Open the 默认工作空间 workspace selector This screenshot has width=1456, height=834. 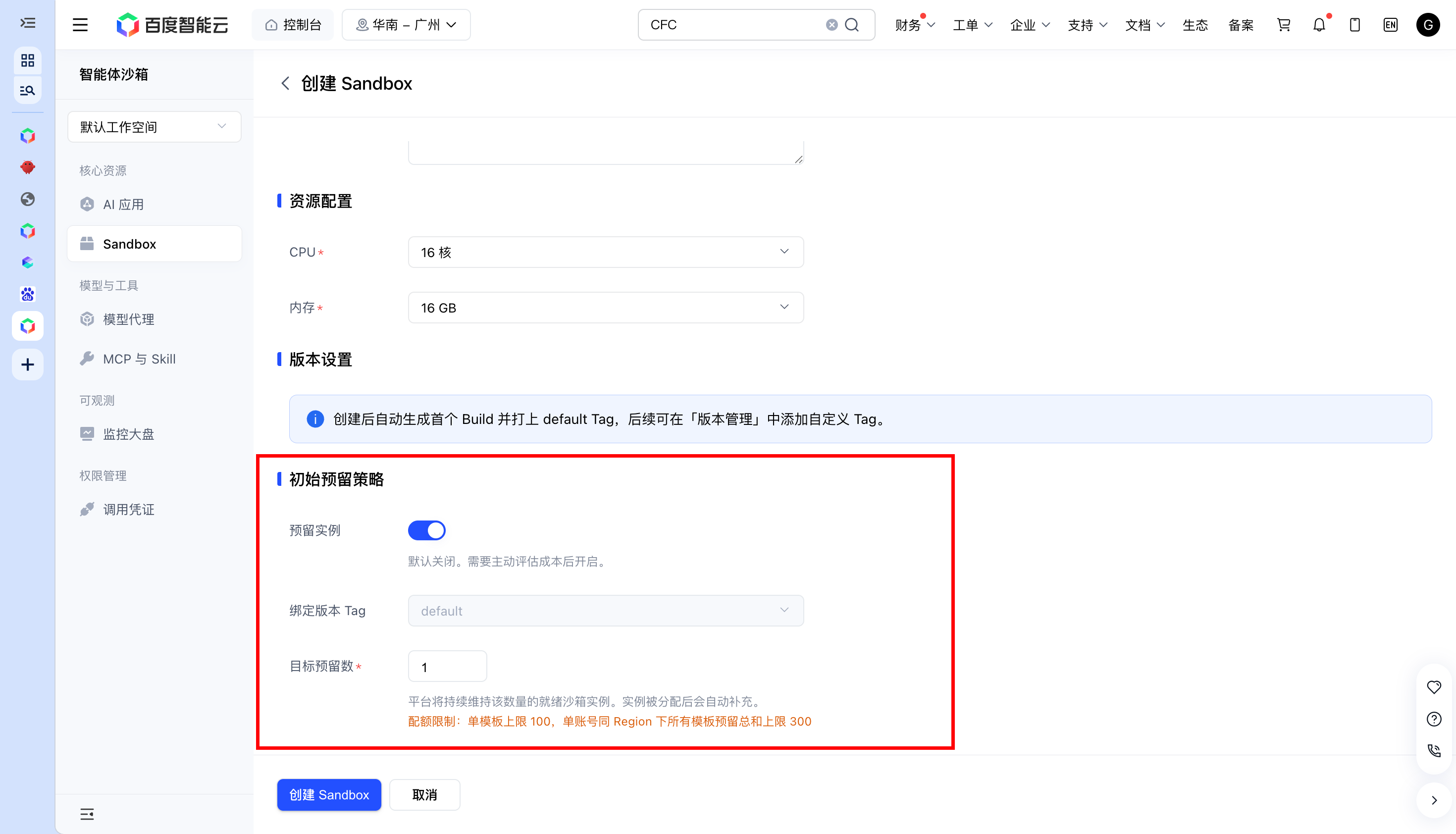click(x=154, y=127)
